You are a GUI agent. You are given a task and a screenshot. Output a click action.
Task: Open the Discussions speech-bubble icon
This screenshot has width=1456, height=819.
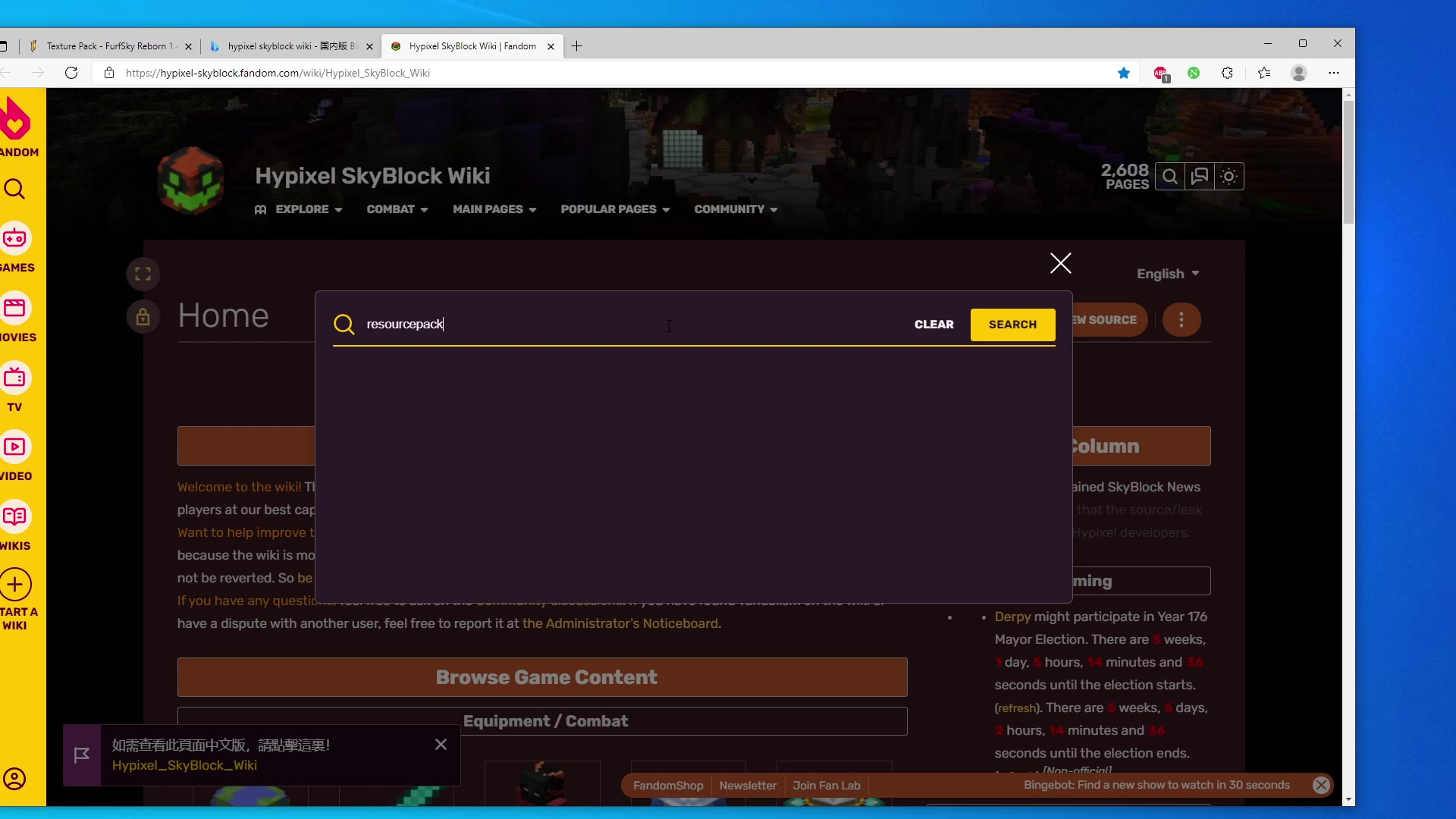[1200, 176]
